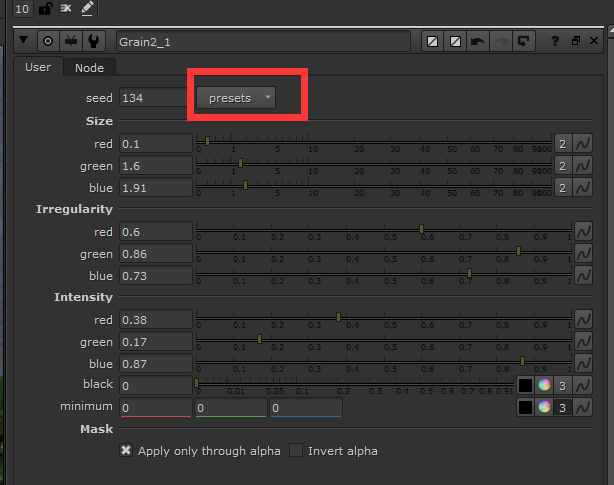Image resolution: width=614 pixels, height=485 pixels.
Task: Click the Intensity red slider handle
Action: [338, 317]
